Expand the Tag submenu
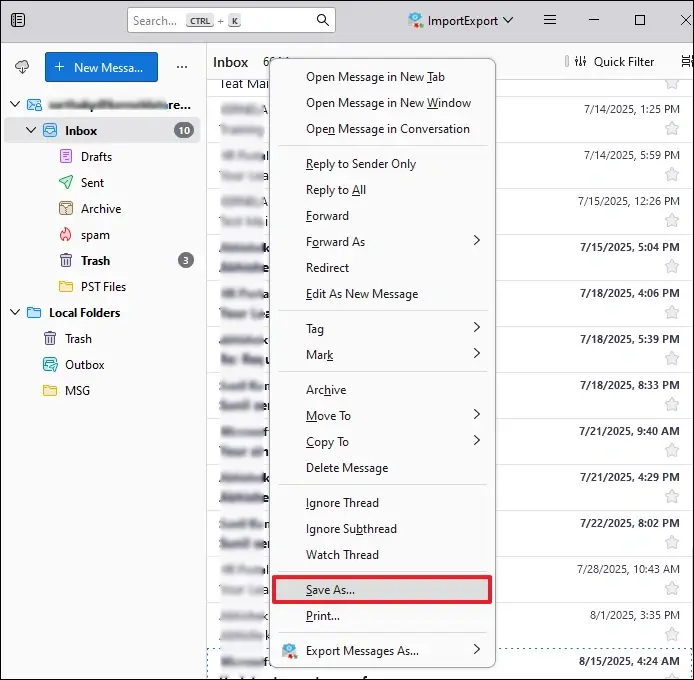Viewport: 694px width, 680px height. click(x=476, y=327)
